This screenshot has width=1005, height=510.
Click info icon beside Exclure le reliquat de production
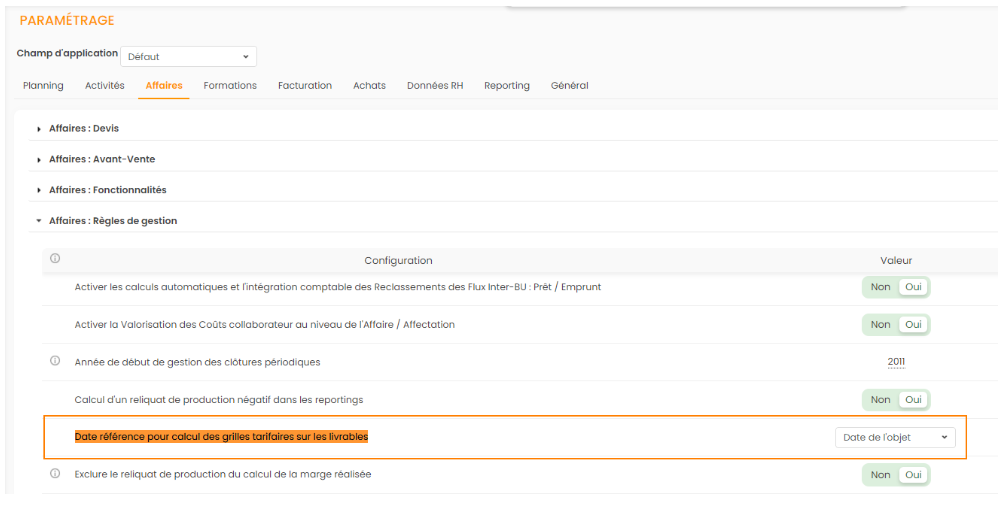[55, 474]
